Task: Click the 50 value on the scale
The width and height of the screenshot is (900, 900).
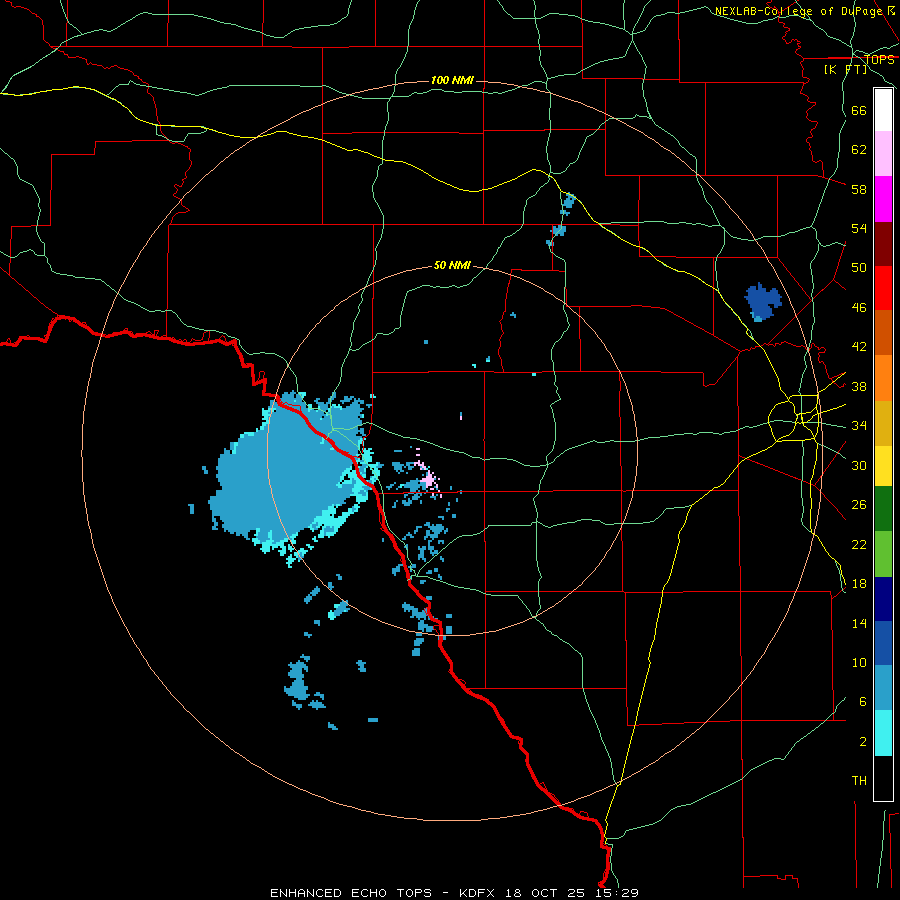Action: click(x=859, y=268)
